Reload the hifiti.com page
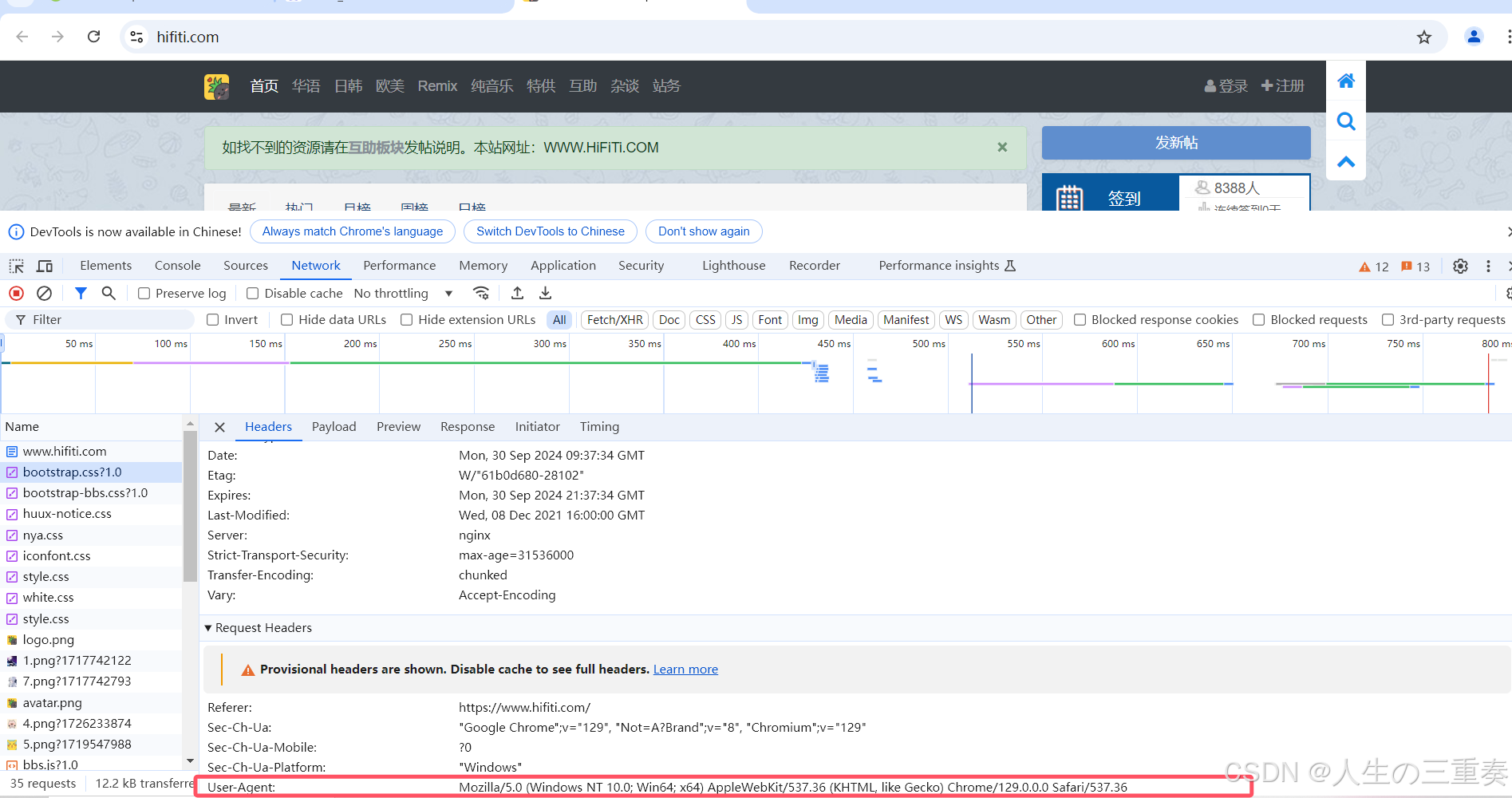The image size is (1512, 798). [x=93, y=37]
